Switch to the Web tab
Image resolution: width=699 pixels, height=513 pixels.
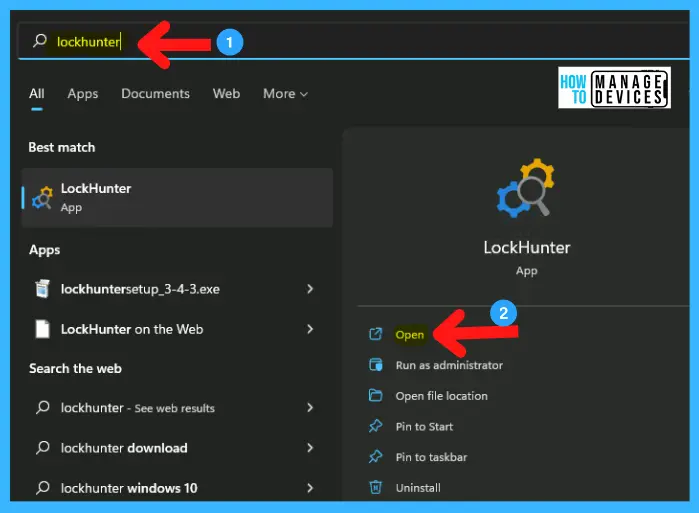[226, 94]
